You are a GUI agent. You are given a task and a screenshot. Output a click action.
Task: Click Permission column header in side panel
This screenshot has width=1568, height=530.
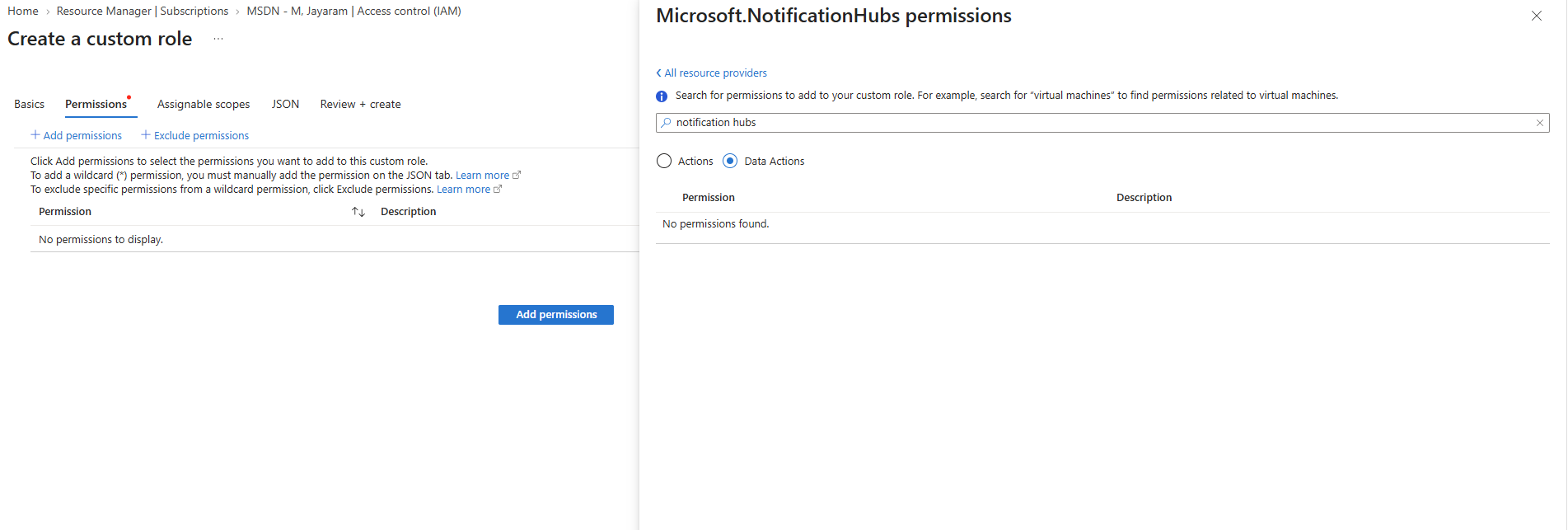(x=709, y=198)
